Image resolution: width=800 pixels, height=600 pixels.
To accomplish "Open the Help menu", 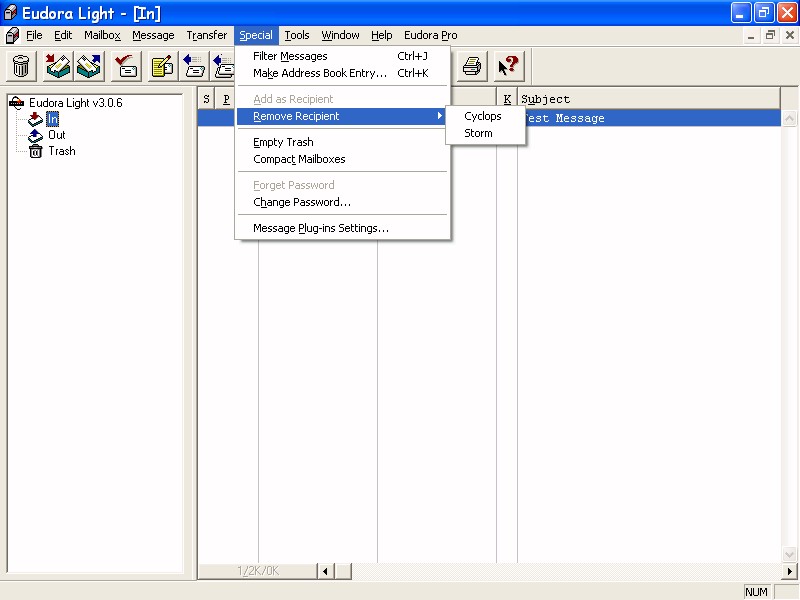I will click(x=382, y=35).
